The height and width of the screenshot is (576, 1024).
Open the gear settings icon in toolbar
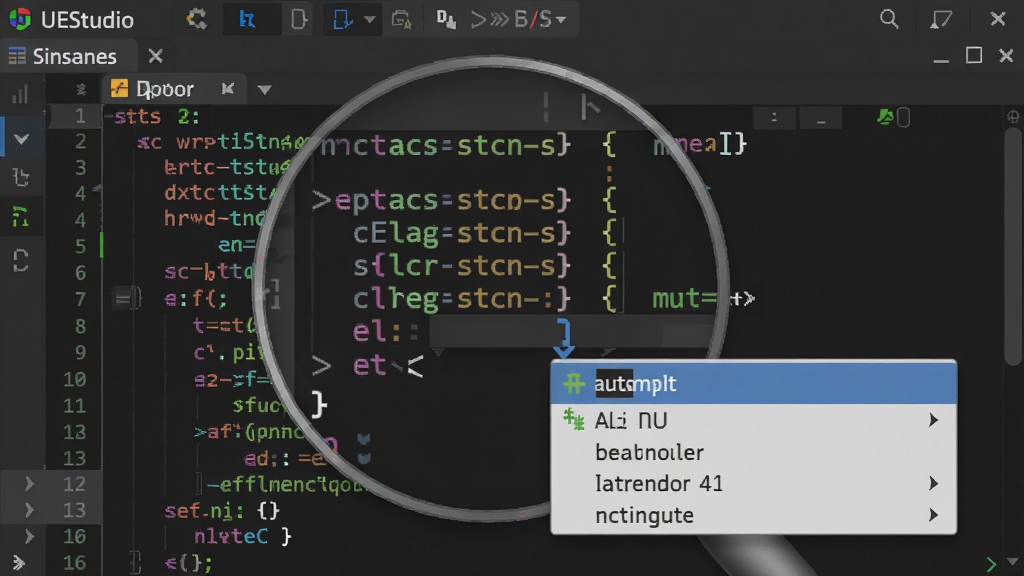click(197, 19)
